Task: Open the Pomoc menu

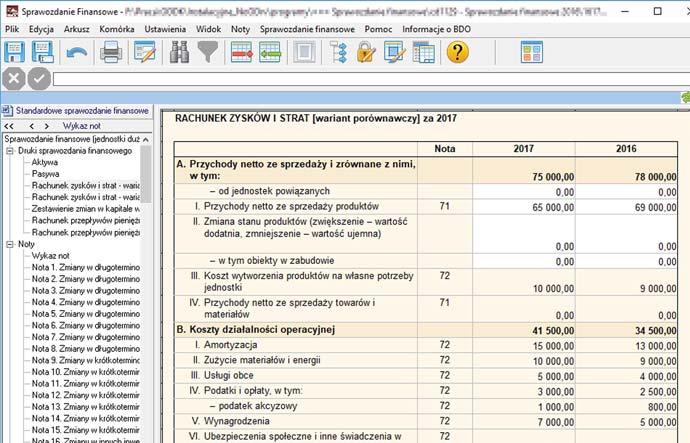Action: pyautogui.click(x=378, y=29)
